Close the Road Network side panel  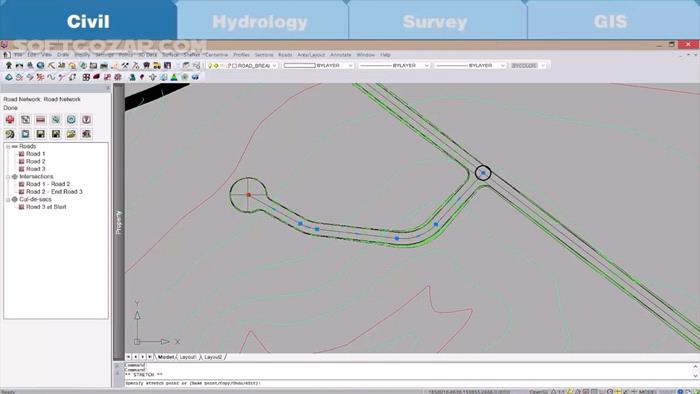(x=108, y=88)
